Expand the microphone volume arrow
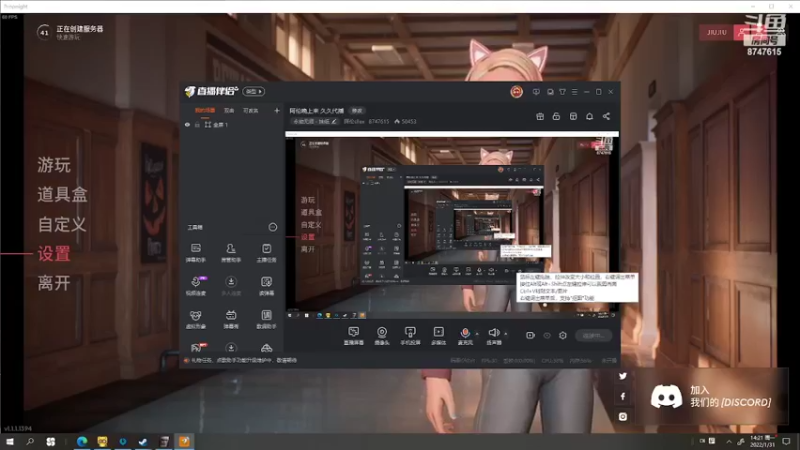Screen dimensions: 800x450 pos(477,334)
